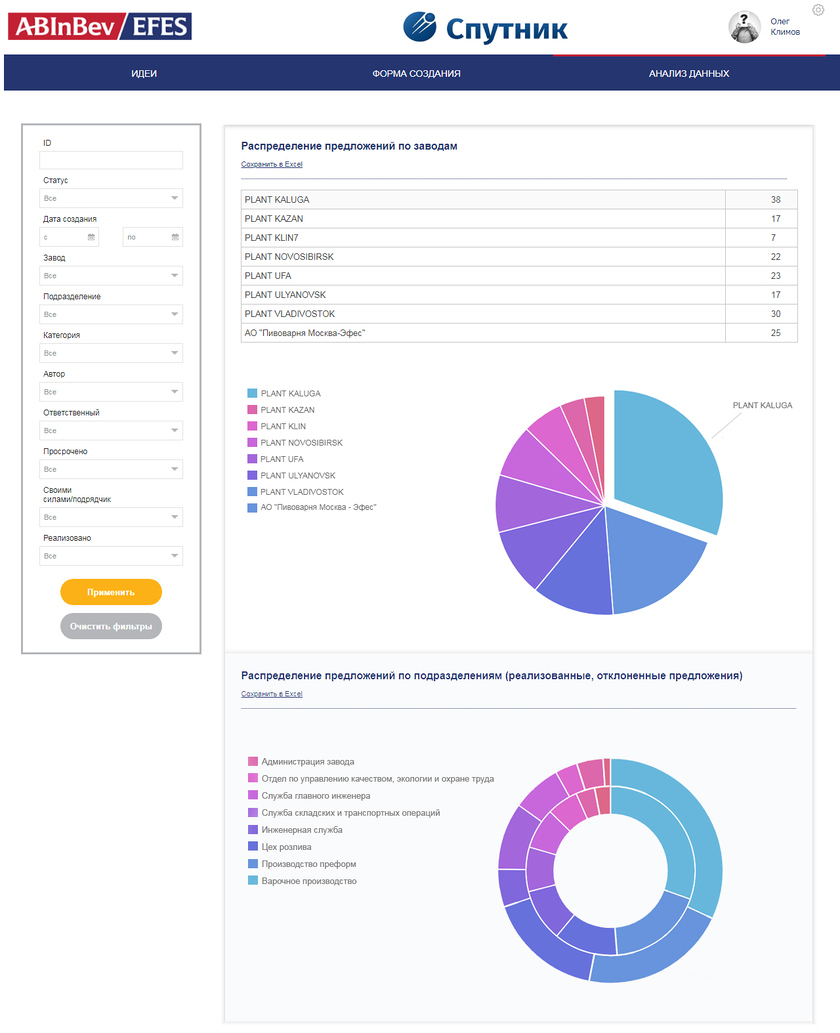The height and width of the screenshot is (1033, 840).
Task: Switch to the ИДЕИ tab
Action: pos(144,74)
